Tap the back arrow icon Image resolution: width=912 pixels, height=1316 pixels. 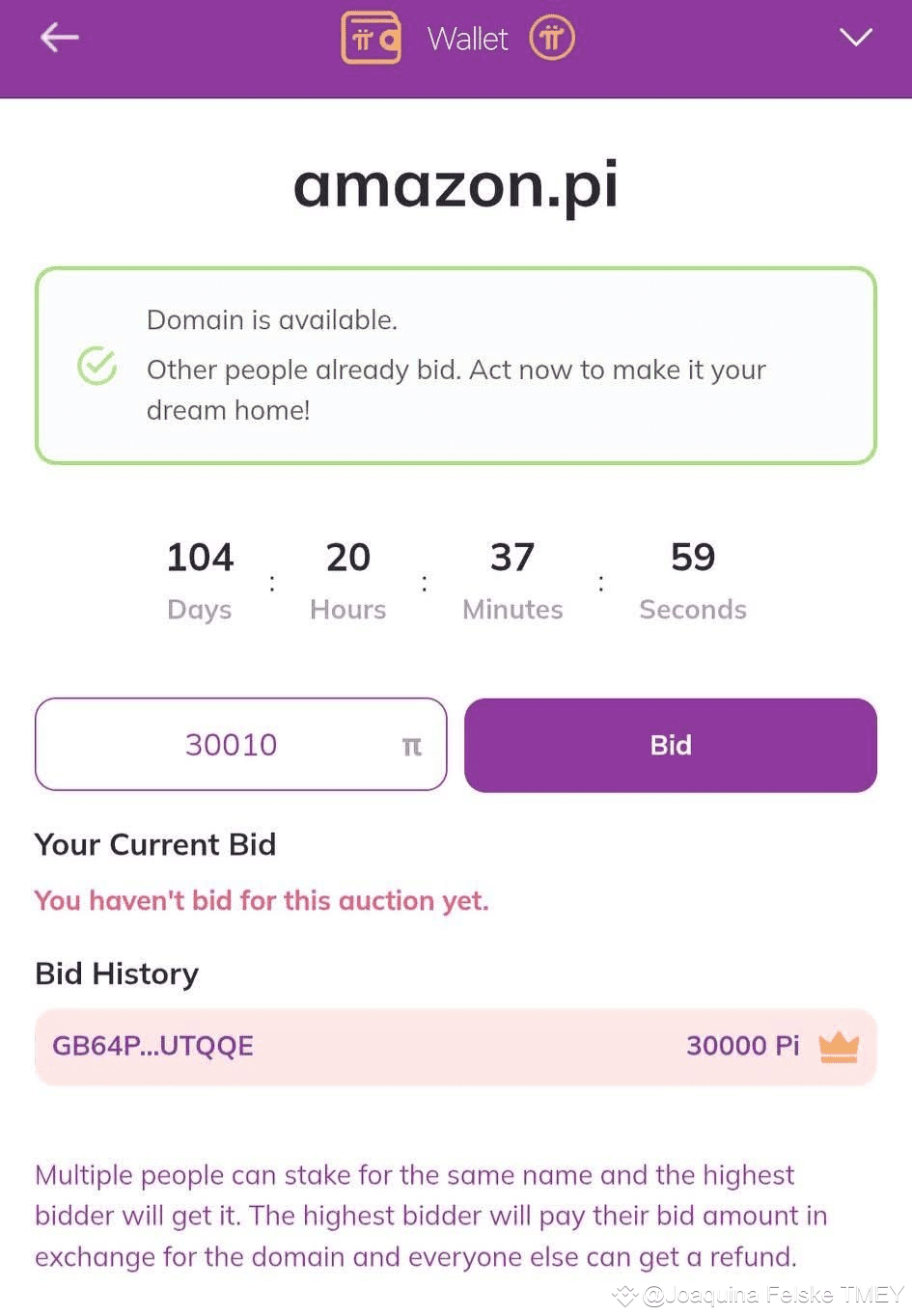tap(59, 38)
